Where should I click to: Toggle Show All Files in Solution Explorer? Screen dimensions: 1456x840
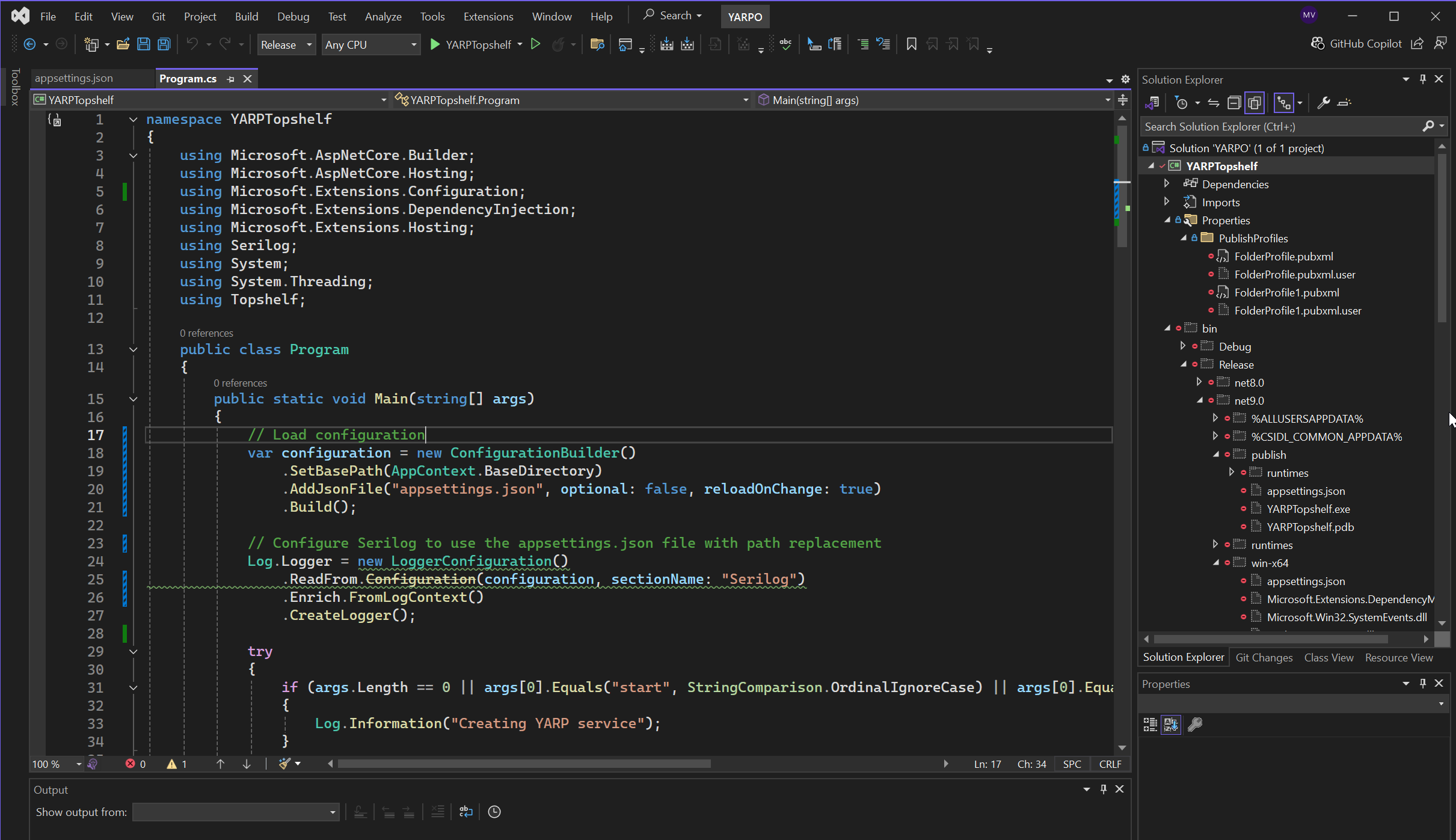(1255, 103)
